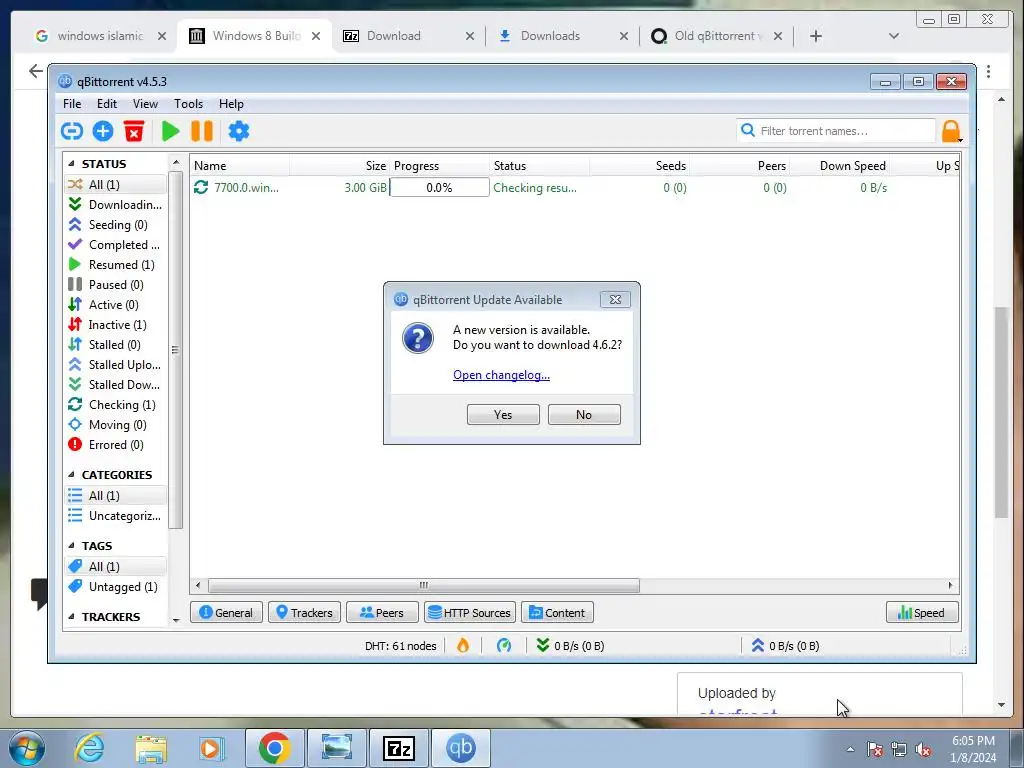
Task: Click No in the update dialog
Action: click(x=584, y=415)
